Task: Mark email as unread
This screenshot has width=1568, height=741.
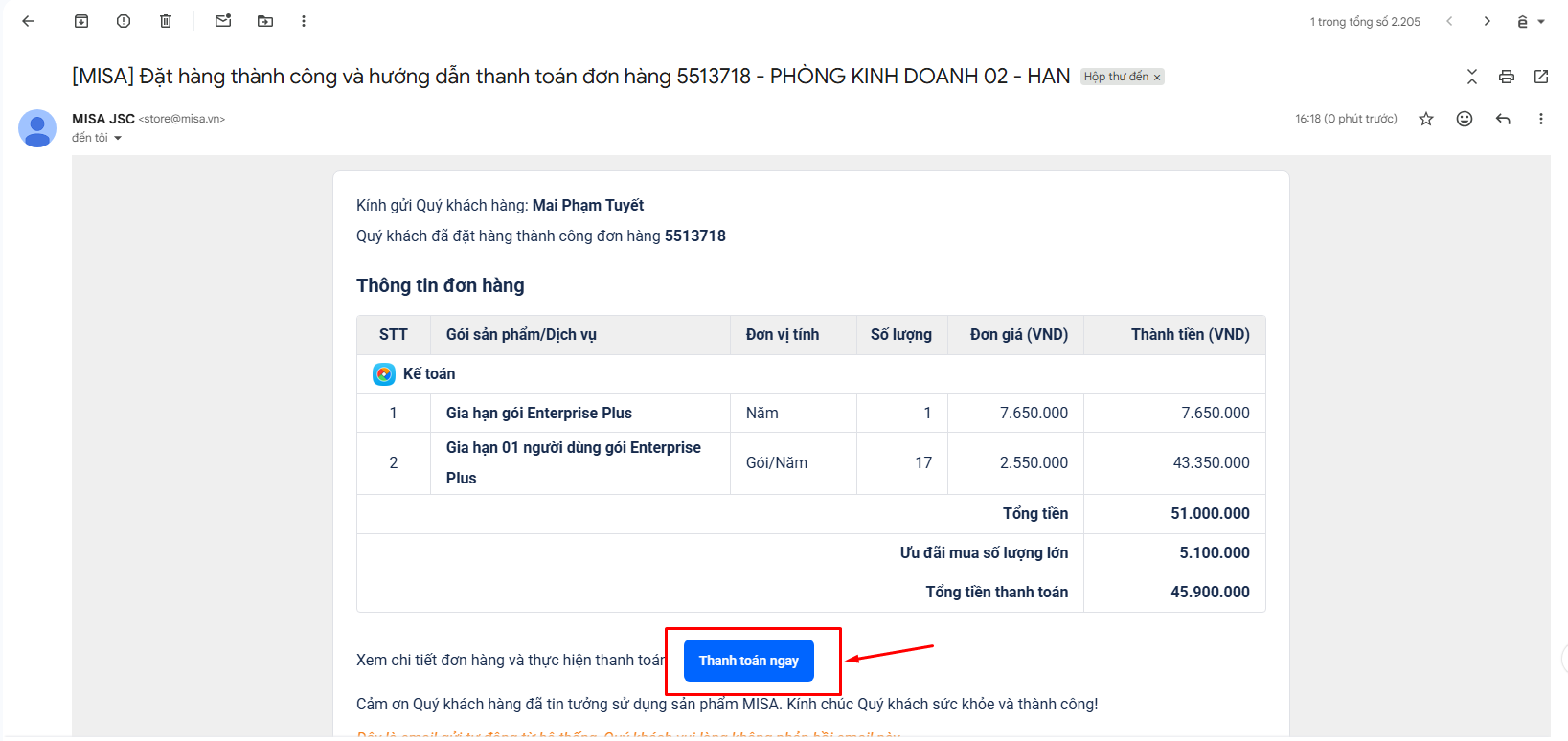Action: point(223,21)
